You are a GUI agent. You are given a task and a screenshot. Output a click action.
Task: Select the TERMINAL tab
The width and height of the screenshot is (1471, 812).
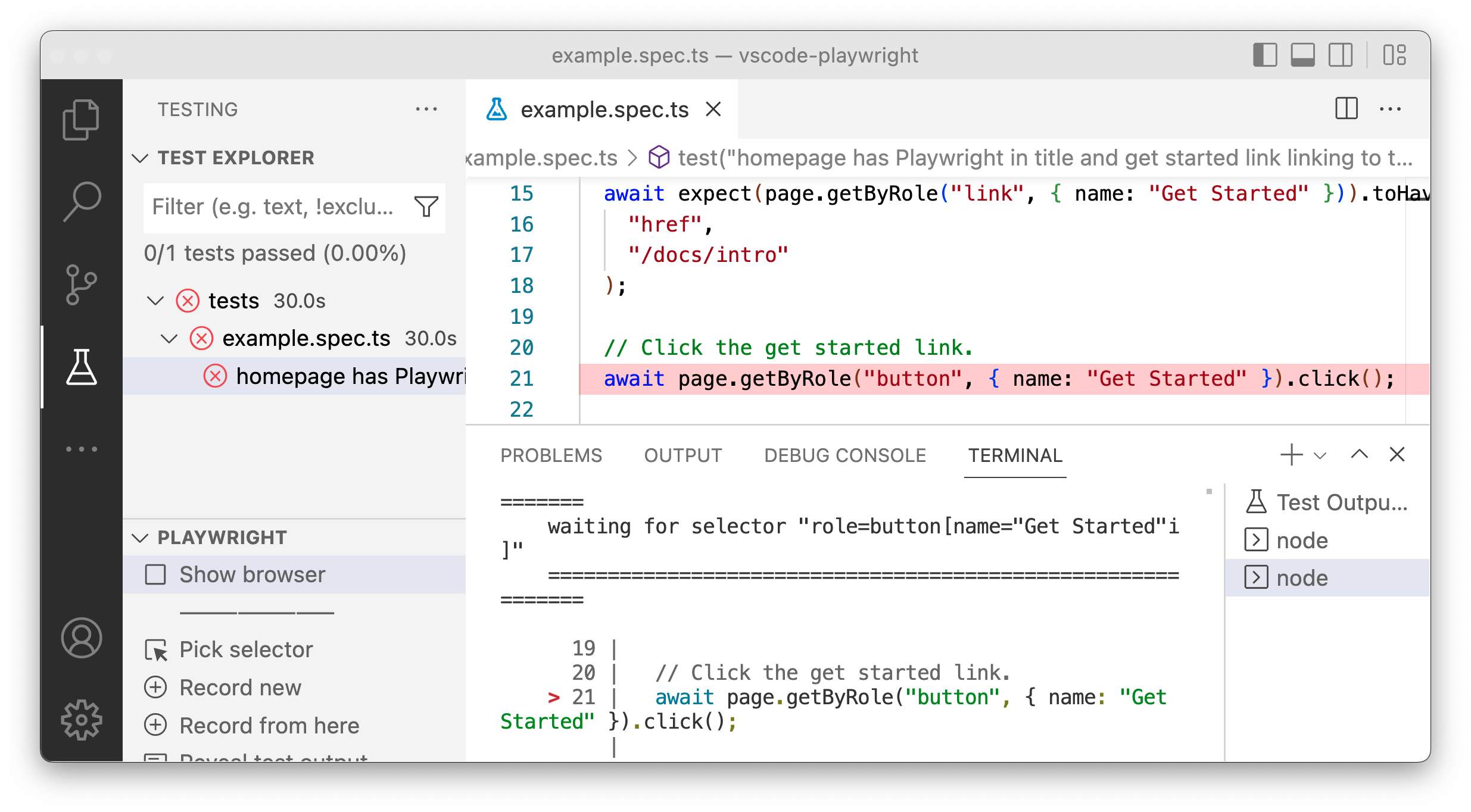(x=1015, y=455)
